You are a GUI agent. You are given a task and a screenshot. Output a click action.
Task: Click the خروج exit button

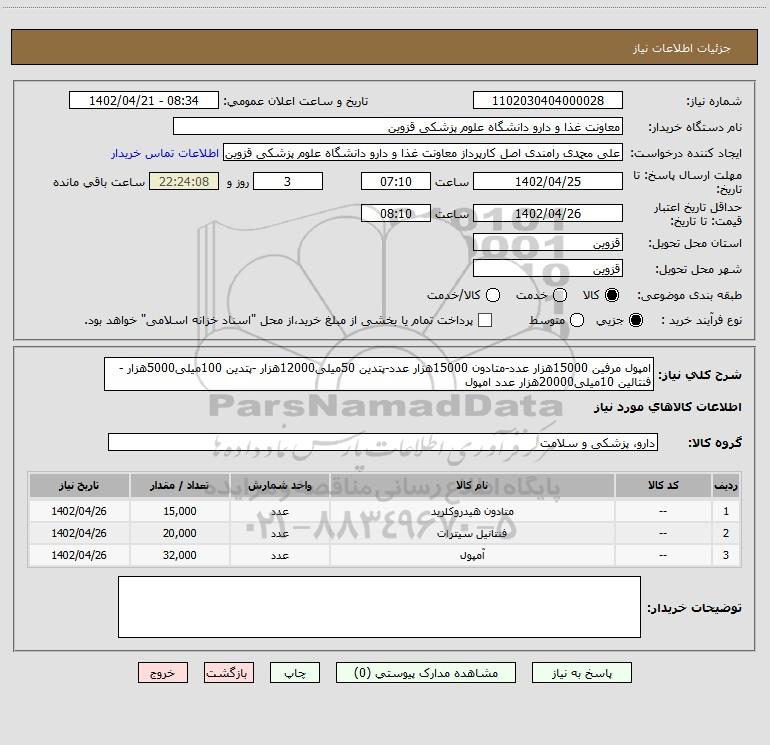(163, 673)
